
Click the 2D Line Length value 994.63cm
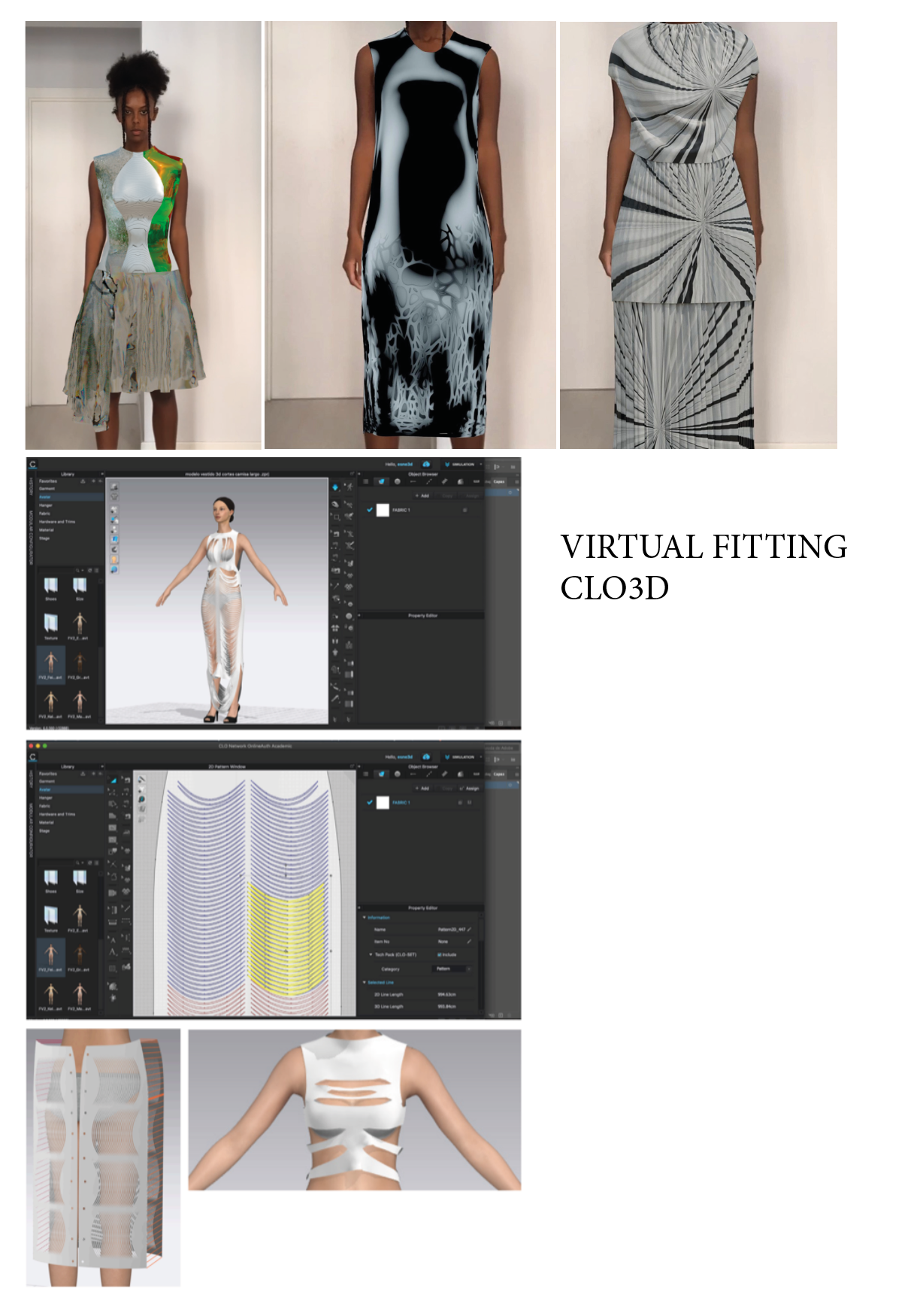[x=446, y=994]
